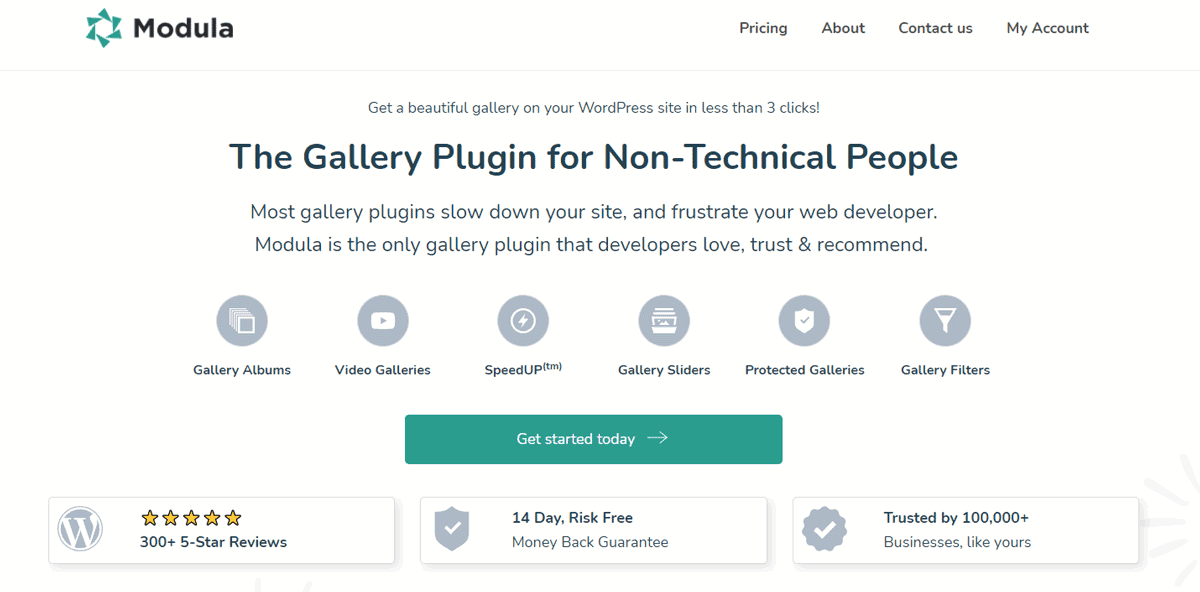Click the Protected Galleries shield icon
1200x592 pixels.
[805, 321]
